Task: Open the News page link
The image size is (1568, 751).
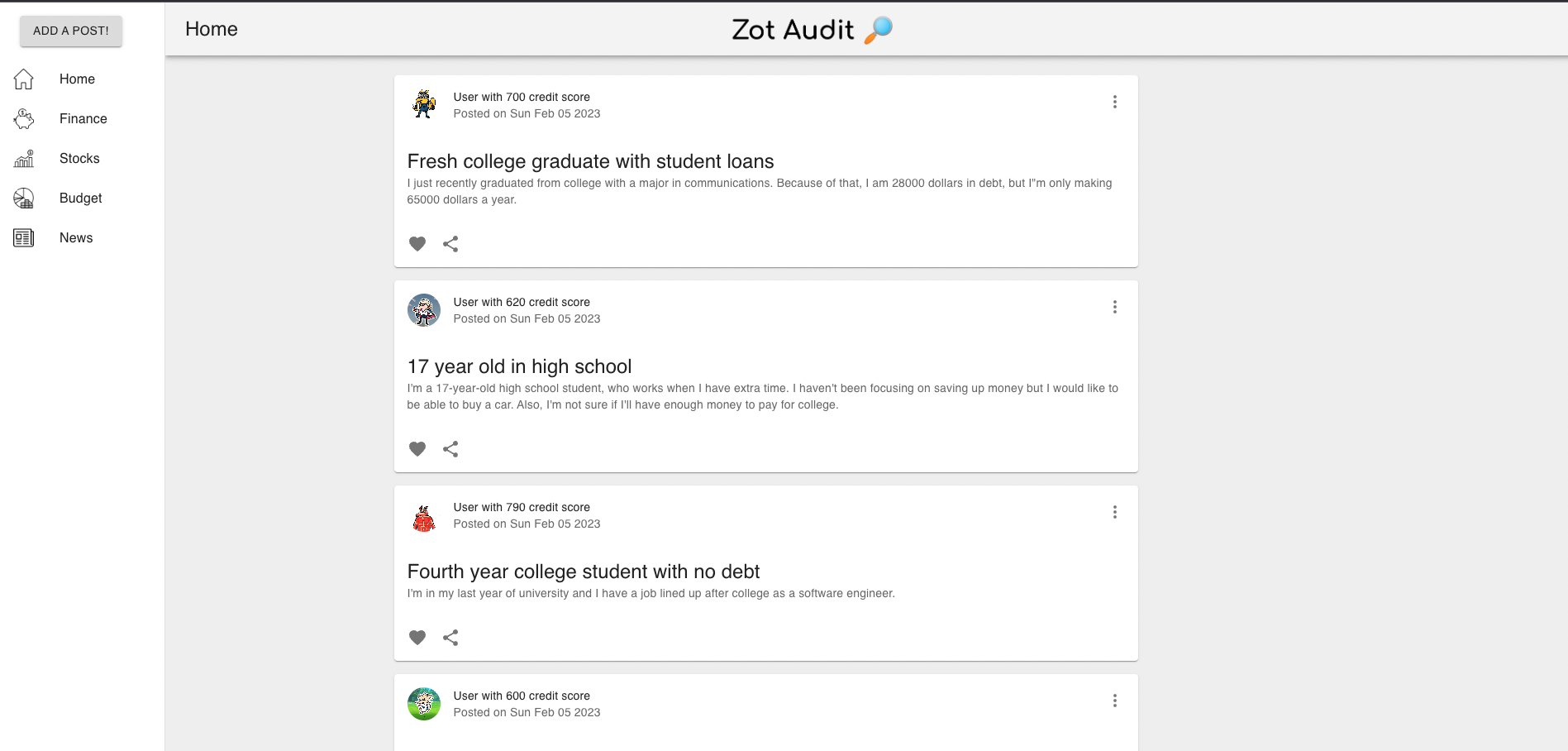Action: [76, 238]
